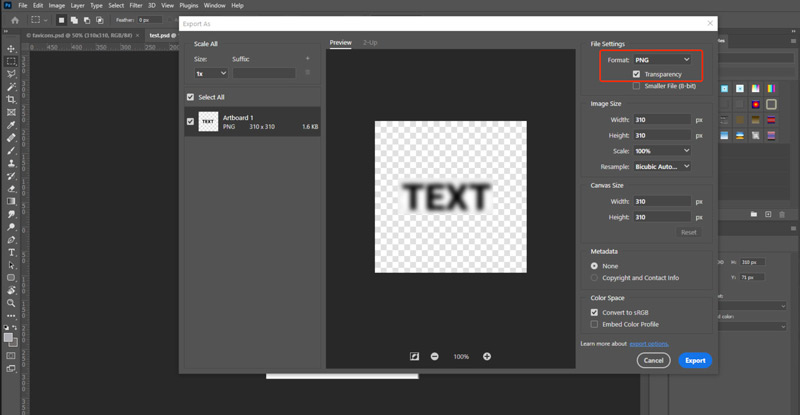Change screen mode from the toolbox

[x=11, y=369]
